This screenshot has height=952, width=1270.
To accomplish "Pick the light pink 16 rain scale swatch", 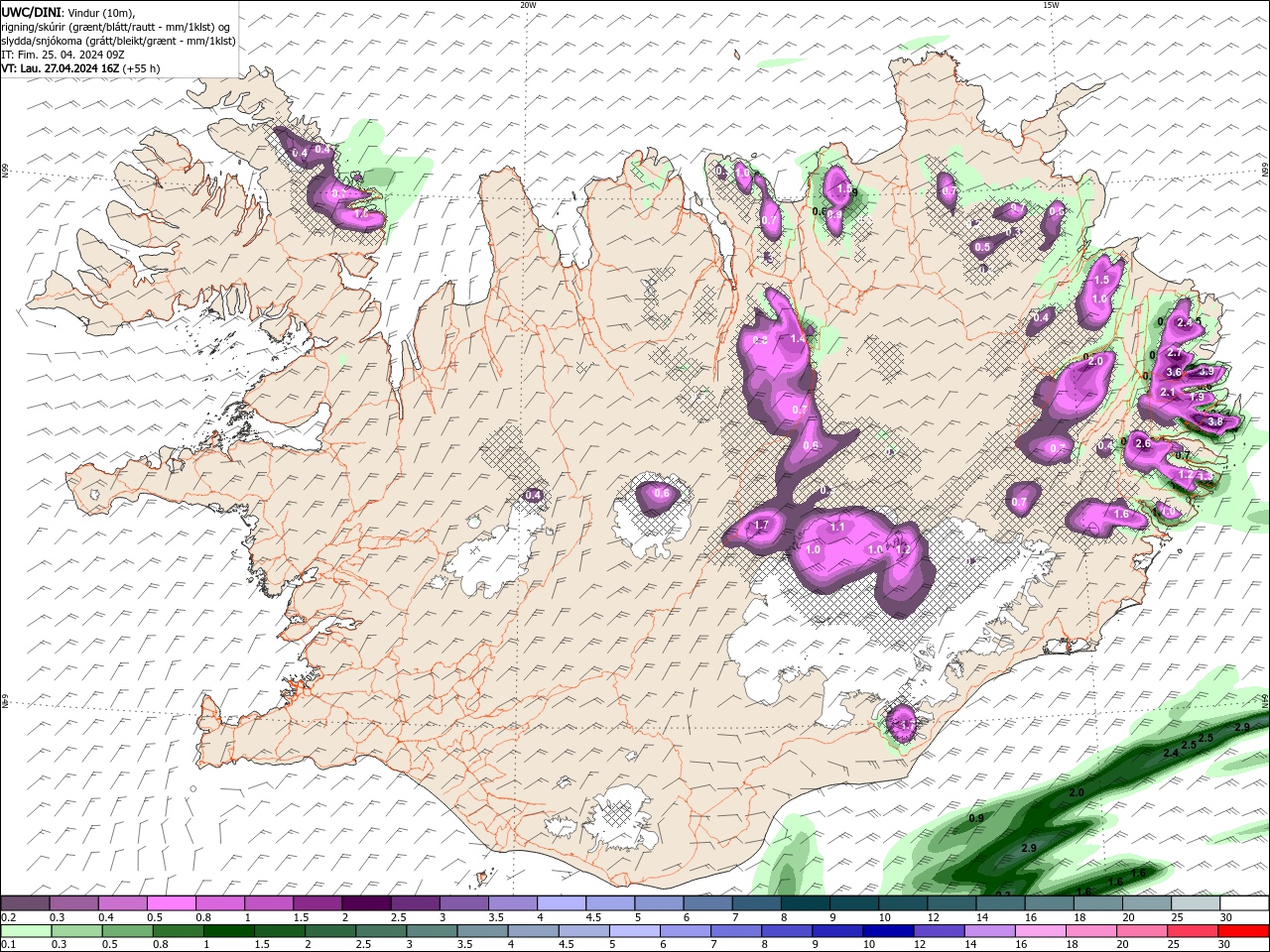I will tap(1040, 931).
